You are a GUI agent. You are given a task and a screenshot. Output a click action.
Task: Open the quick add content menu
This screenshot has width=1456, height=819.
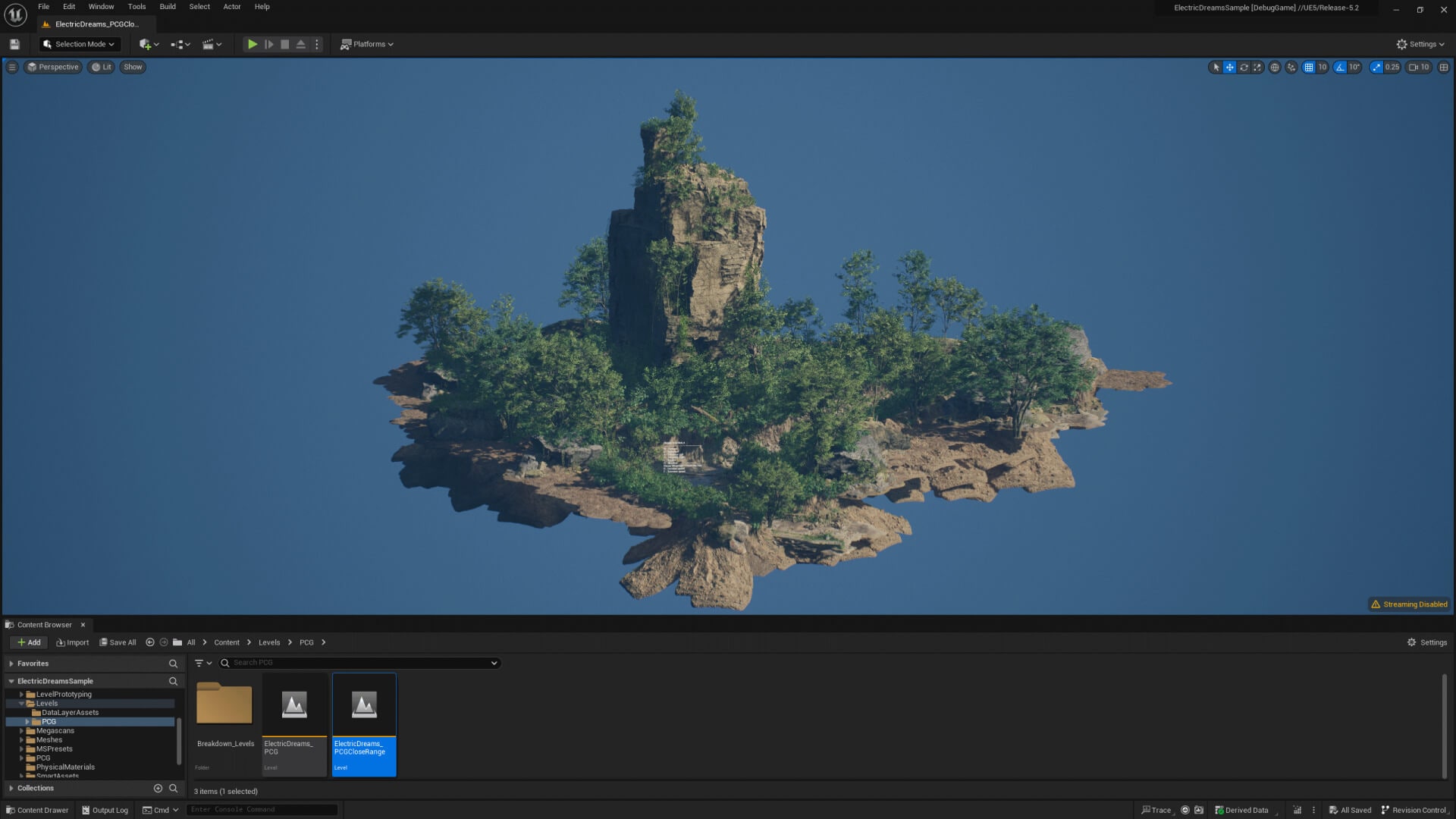149,44
